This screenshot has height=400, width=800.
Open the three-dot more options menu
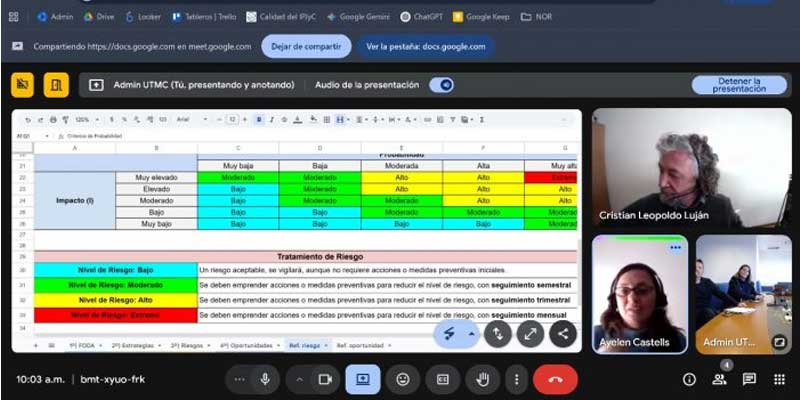tap(516, 380)
